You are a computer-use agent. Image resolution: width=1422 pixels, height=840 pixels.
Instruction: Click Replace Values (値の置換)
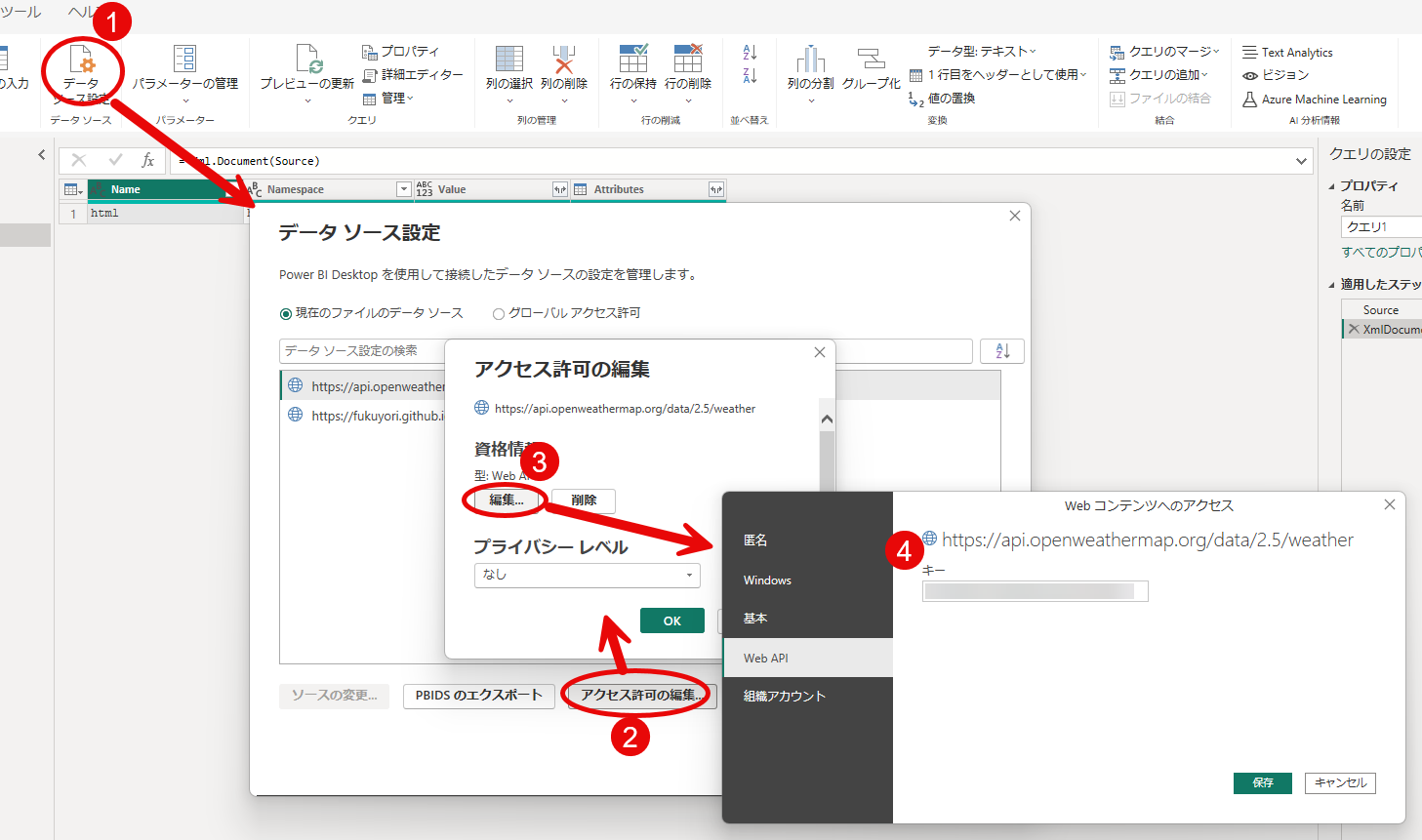coord(942,98)
